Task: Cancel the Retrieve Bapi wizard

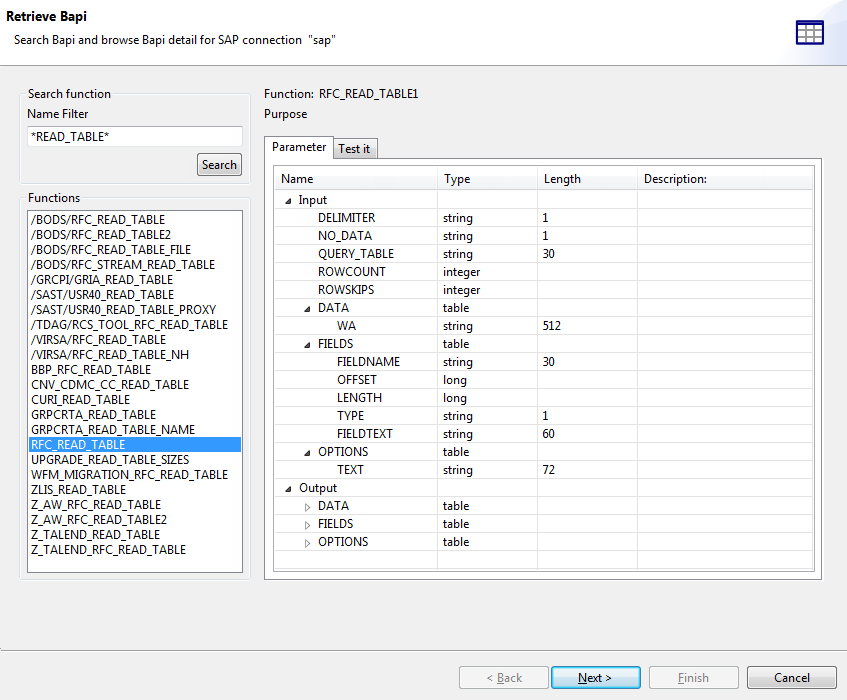Action: point(791,677)
